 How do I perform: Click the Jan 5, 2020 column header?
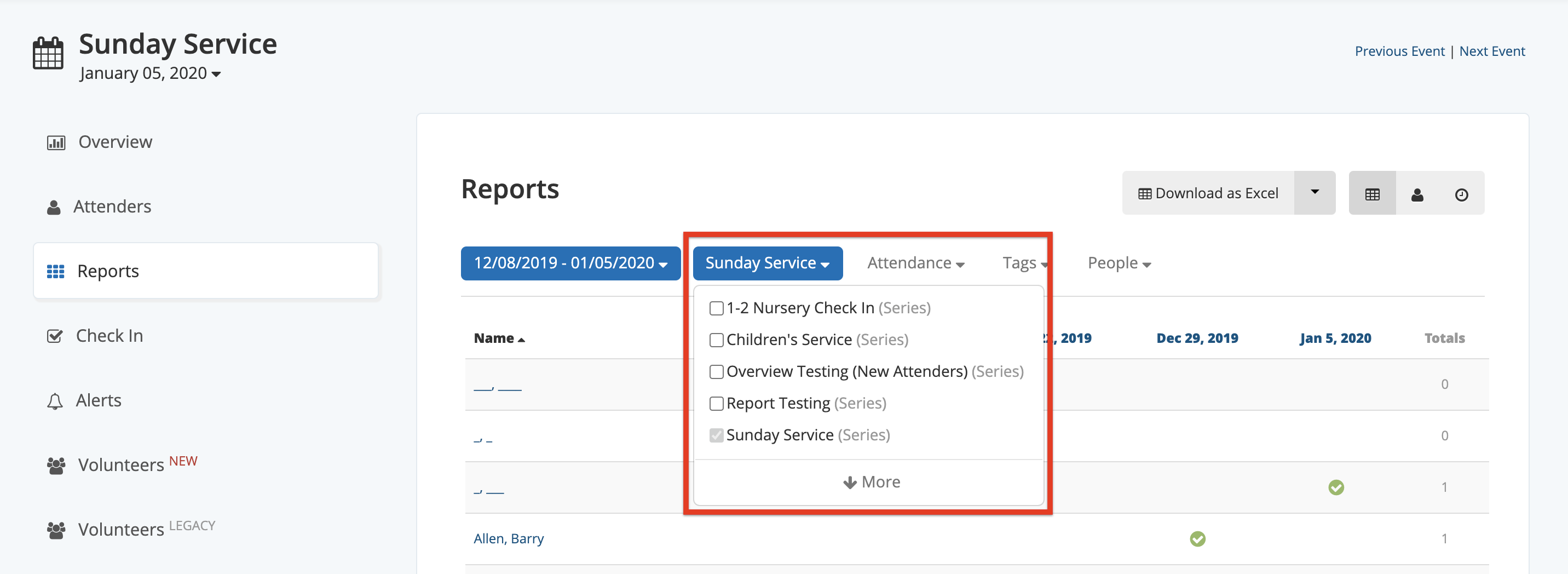point(1335,338)
